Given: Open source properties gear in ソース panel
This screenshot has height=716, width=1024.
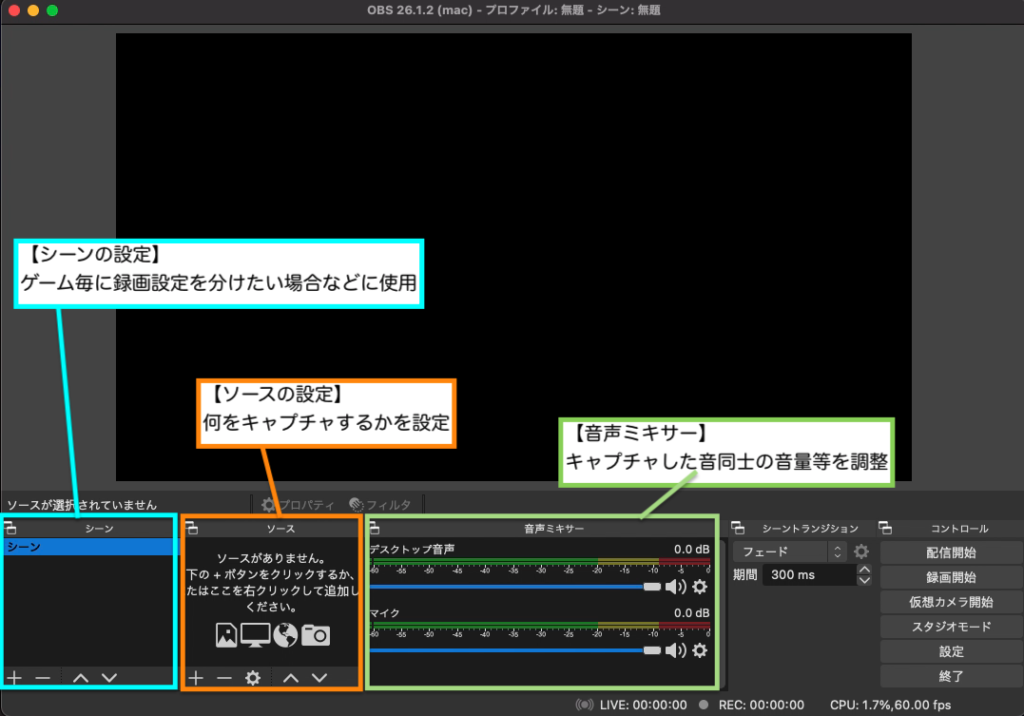Looking at the screenshot, I should [x=253, y=677].
